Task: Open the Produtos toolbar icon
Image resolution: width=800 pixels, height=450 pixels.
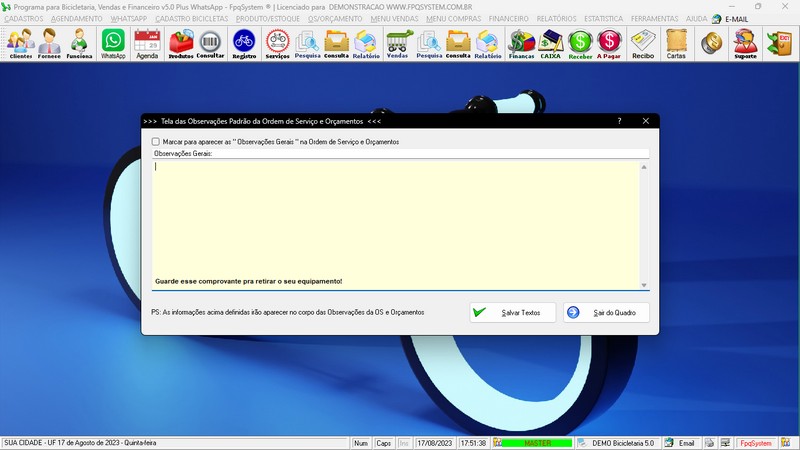Action: coord(181,43)
